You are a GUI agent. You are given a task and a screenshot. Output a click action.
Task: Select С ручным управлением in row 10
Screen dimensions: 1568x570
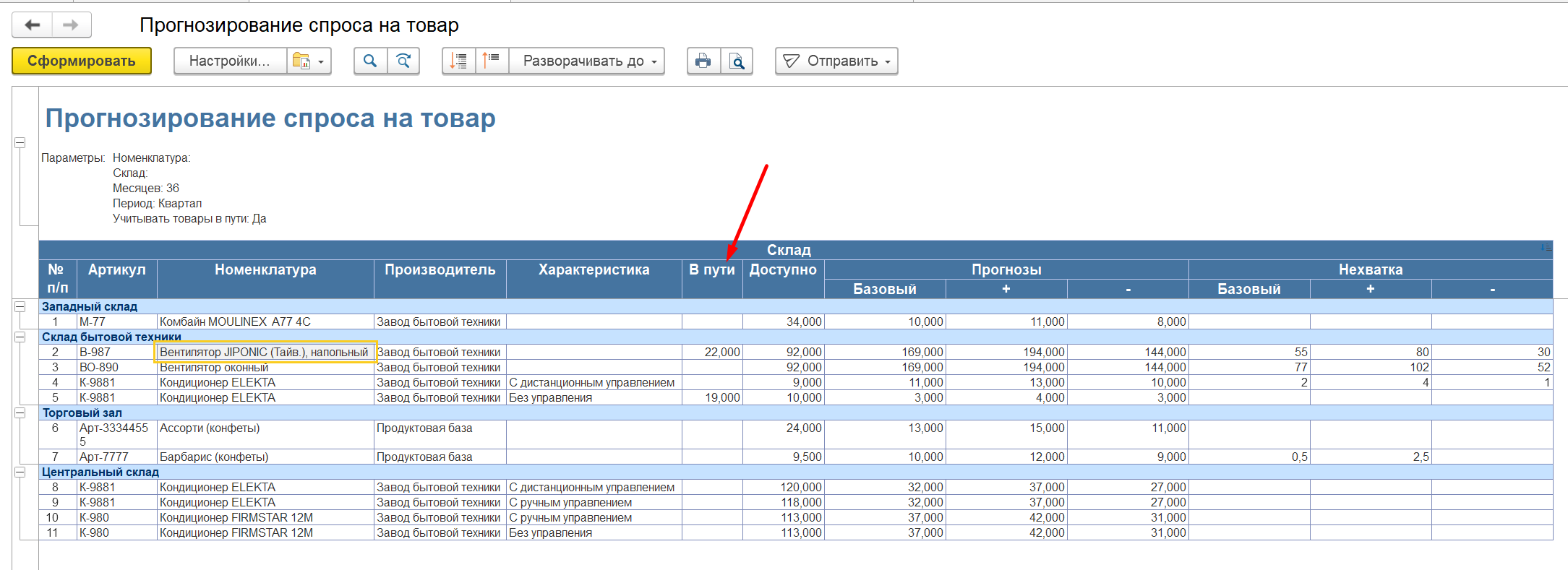[594, 517]
